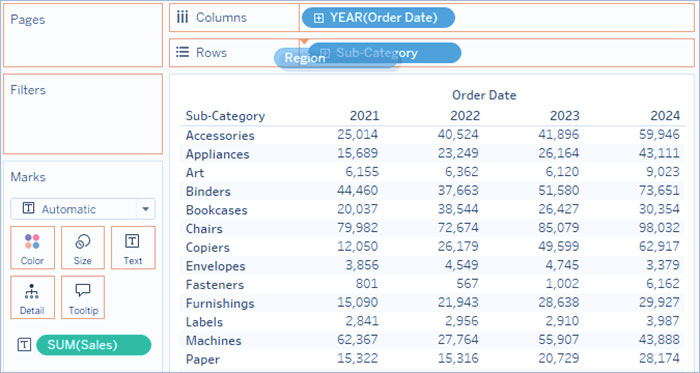Select the YEAR(Order Date) pill
This screenshot has width=700, height=373.
[x=378, y=18]
